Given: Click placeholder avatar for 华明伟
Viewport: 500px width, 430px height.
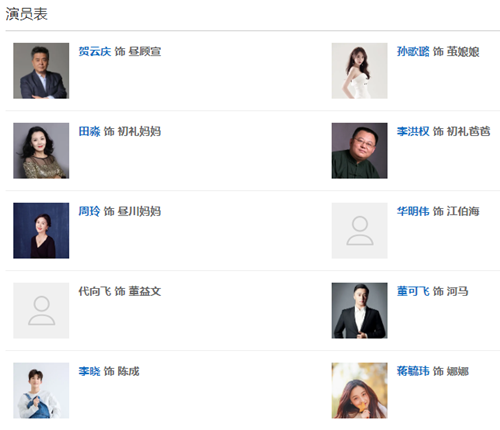Looking at the screenshot, I should [360, 231].
